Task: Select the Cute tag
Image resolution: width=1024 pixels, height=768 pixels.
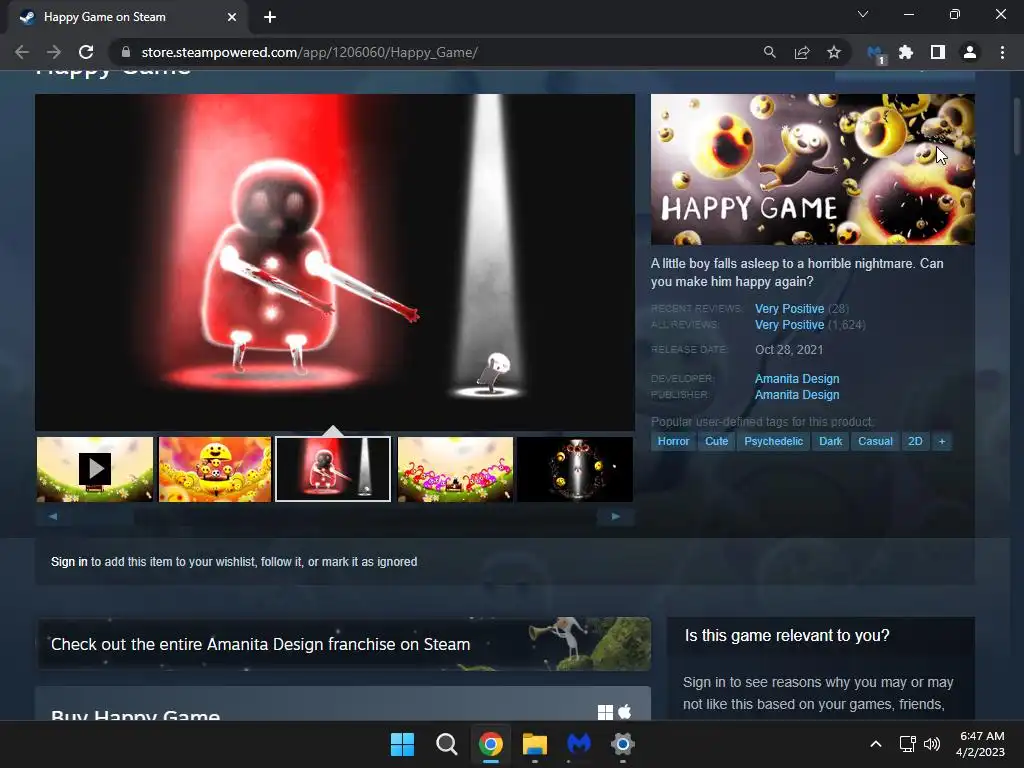Action: pyautogui.click(x=716, y=441)
